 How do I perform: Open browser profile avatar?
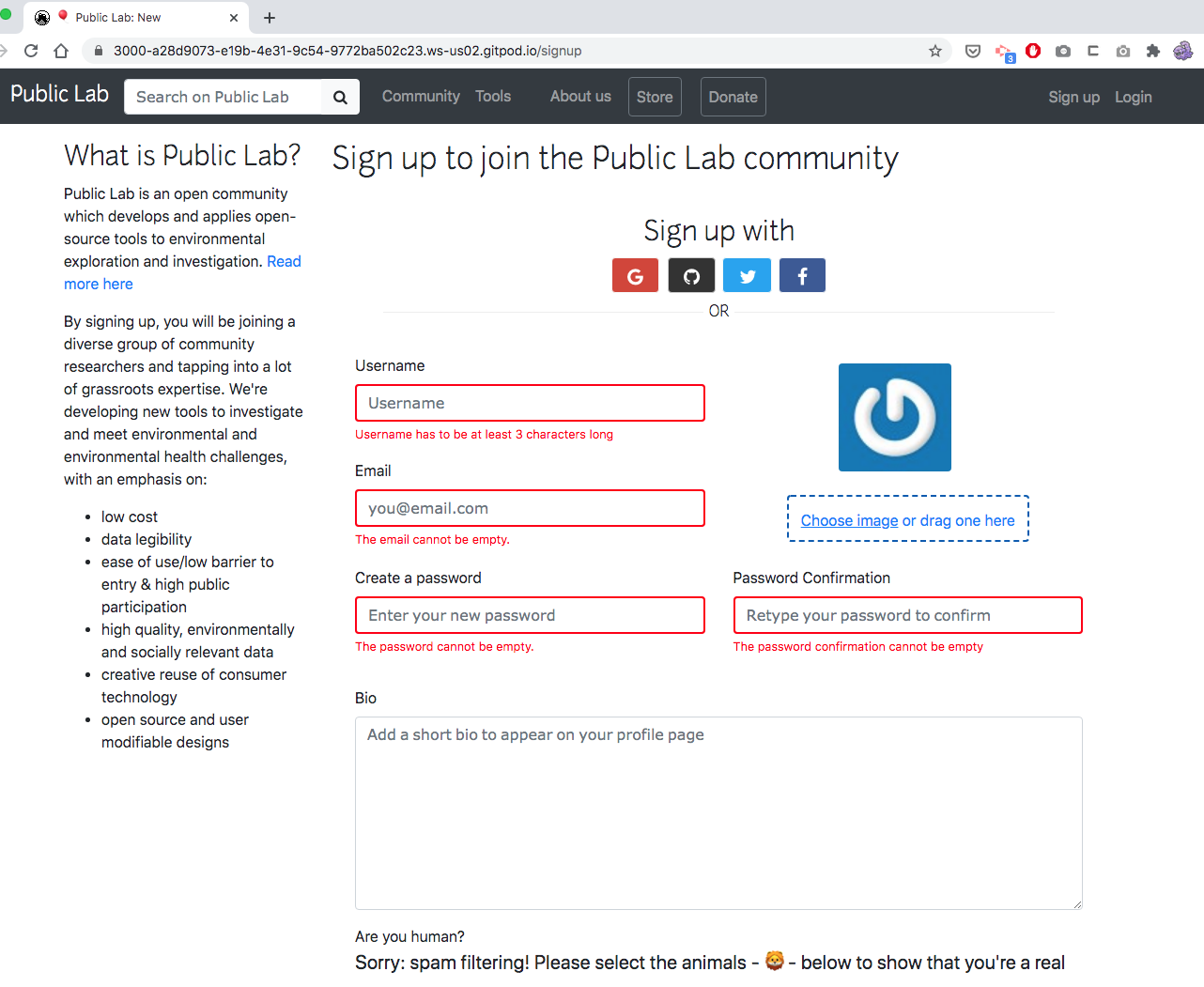1183,51
